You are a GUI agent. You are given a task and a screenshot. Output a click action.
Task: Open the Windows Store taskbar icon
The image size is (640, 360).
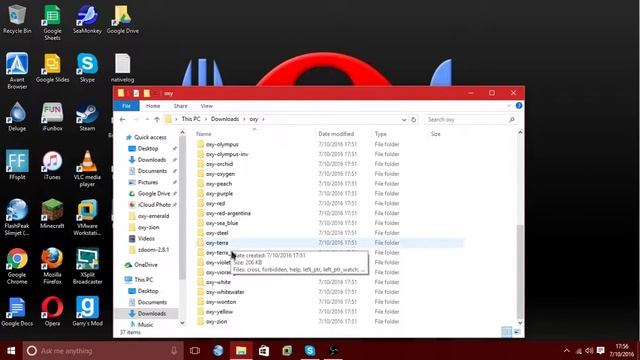(x=264, y=351)
